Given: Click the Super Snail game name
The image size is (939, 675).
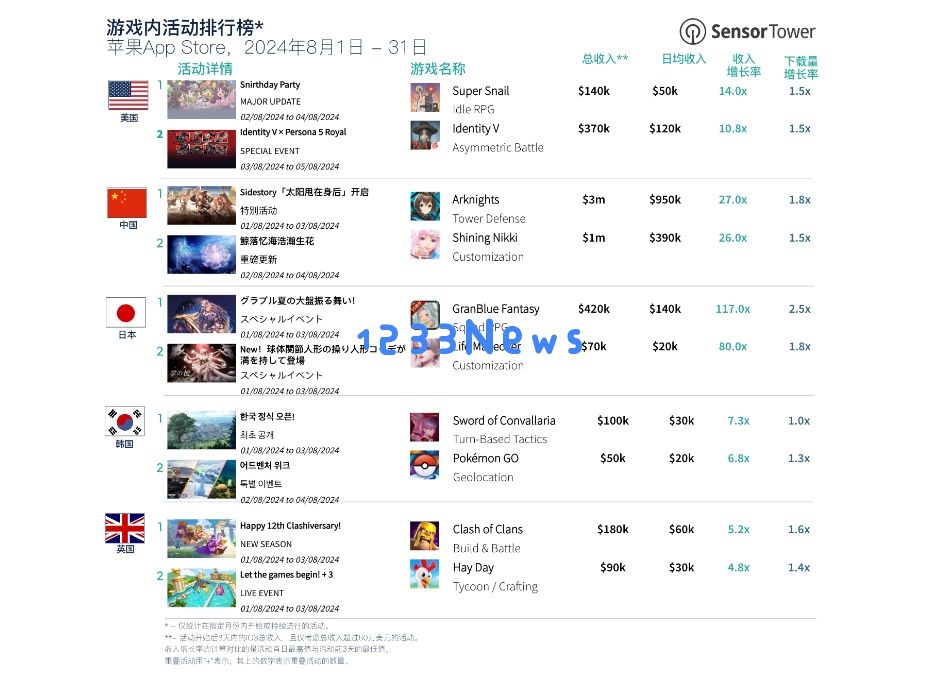Looking at the screenshot, I should (x=481, y=91).
